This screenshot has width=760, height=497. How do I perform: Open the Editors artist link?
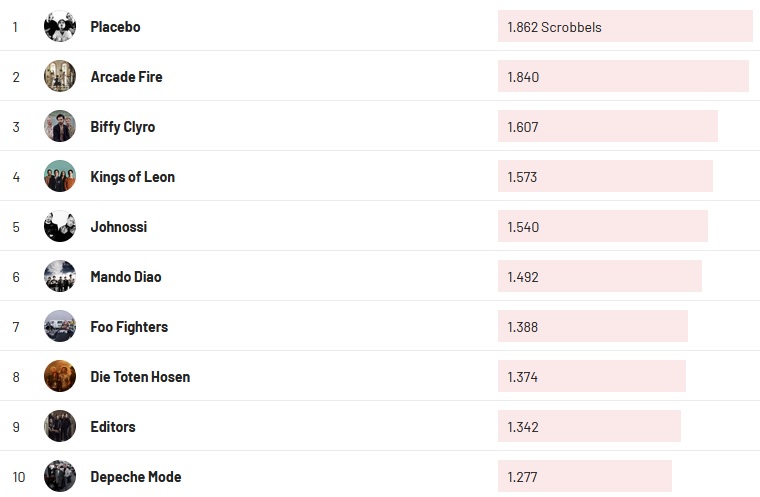(113, 427)
